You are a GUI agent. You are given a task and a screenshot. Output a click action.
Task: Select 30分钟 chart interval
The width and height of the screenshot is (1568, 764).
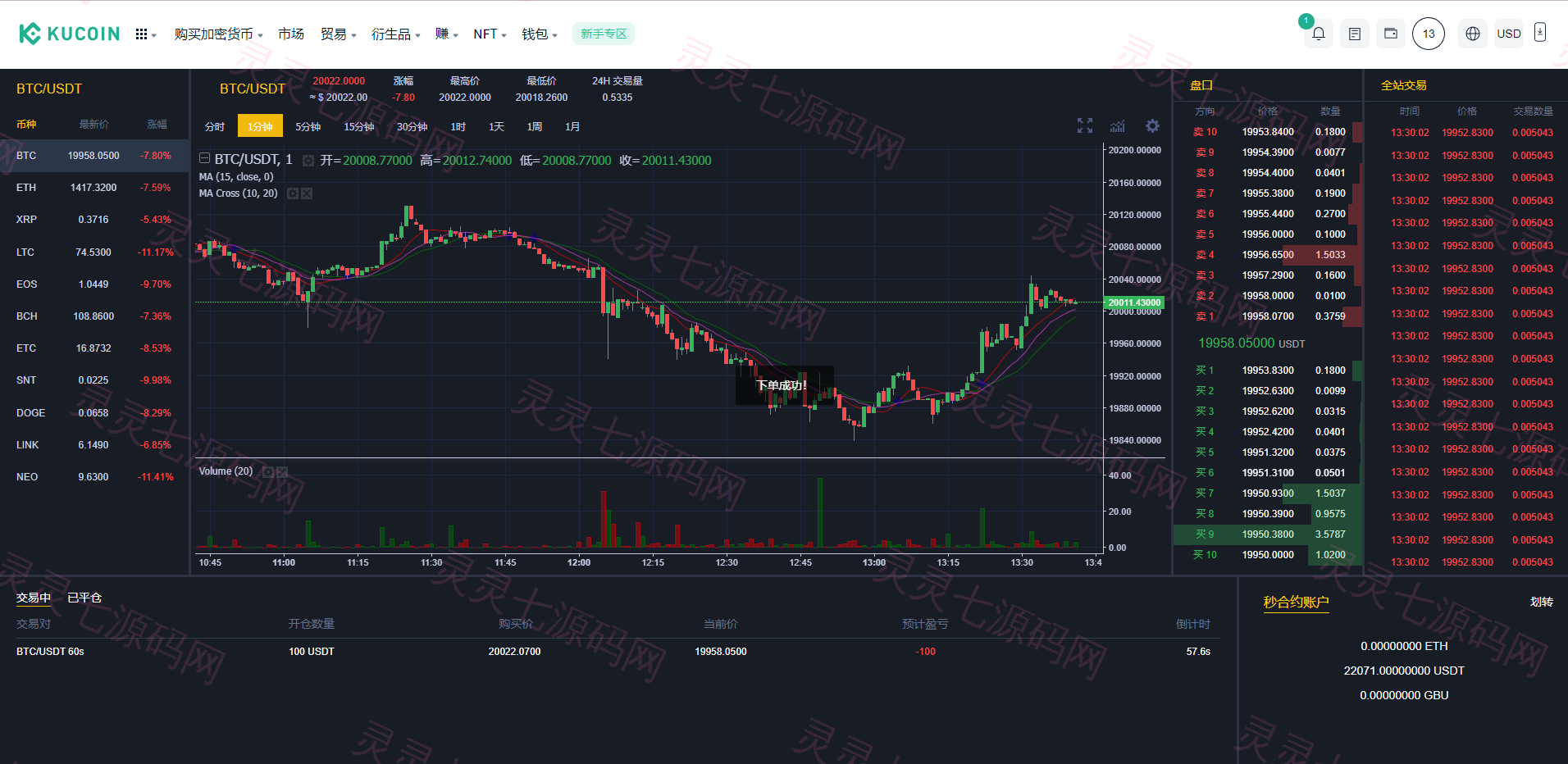click(x=413, y=126)
